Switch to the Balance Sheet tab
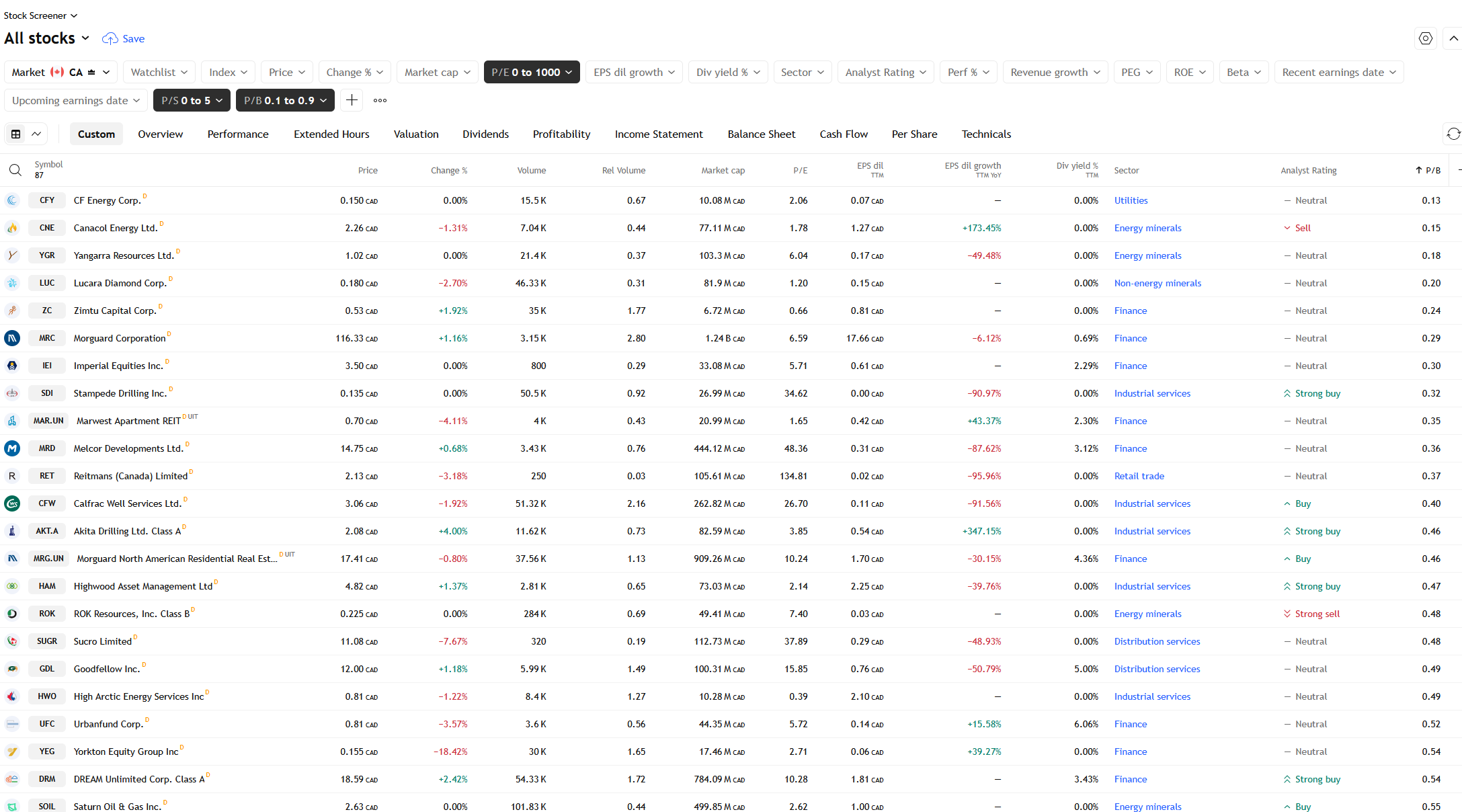This screenshot has height=812, width=1462. tap(761, 134)
